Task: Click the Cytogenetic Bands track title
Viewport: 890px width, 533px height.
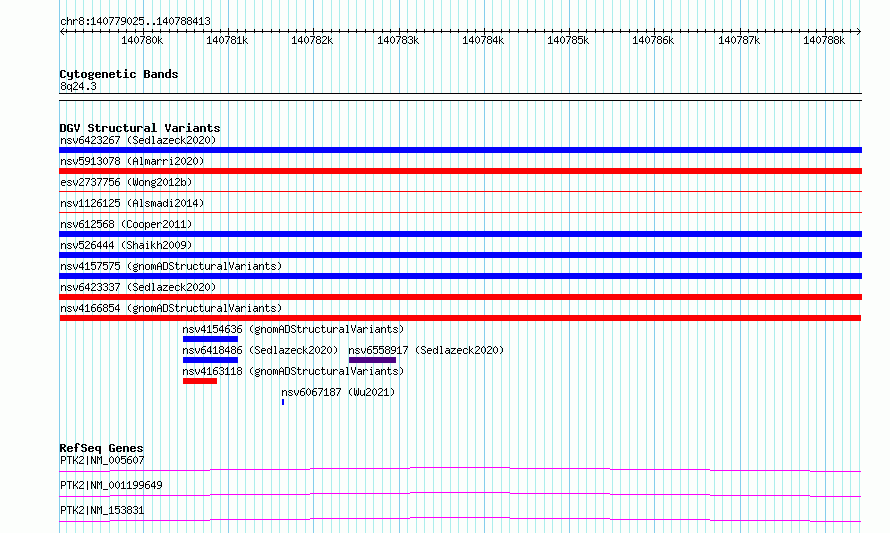Action: click(x=119, y=74)
